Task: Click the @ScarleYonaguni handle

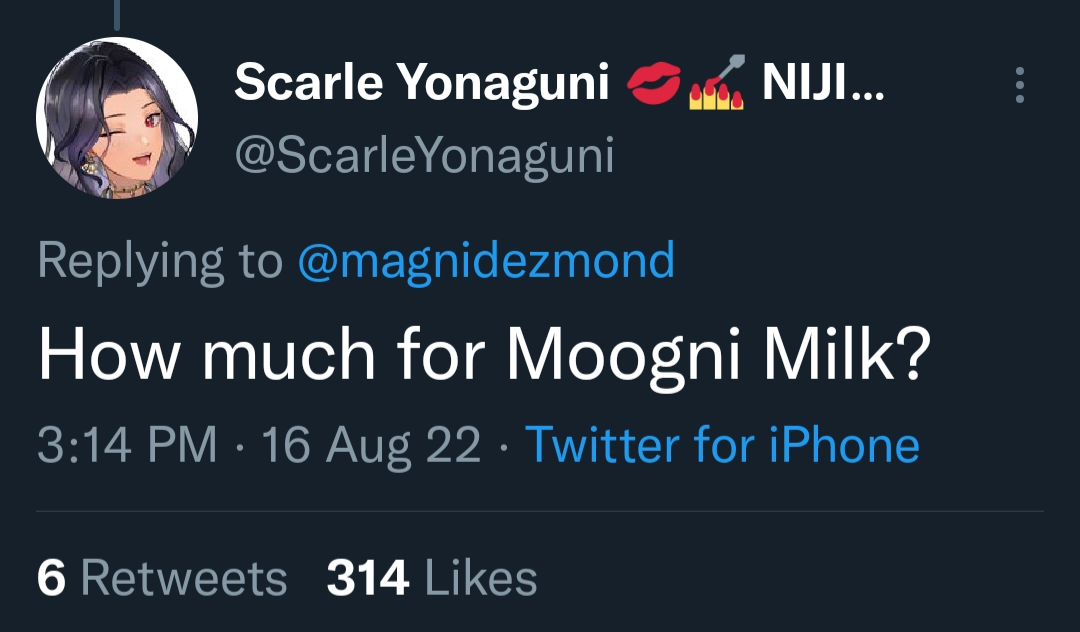Action: pos(424,155)
